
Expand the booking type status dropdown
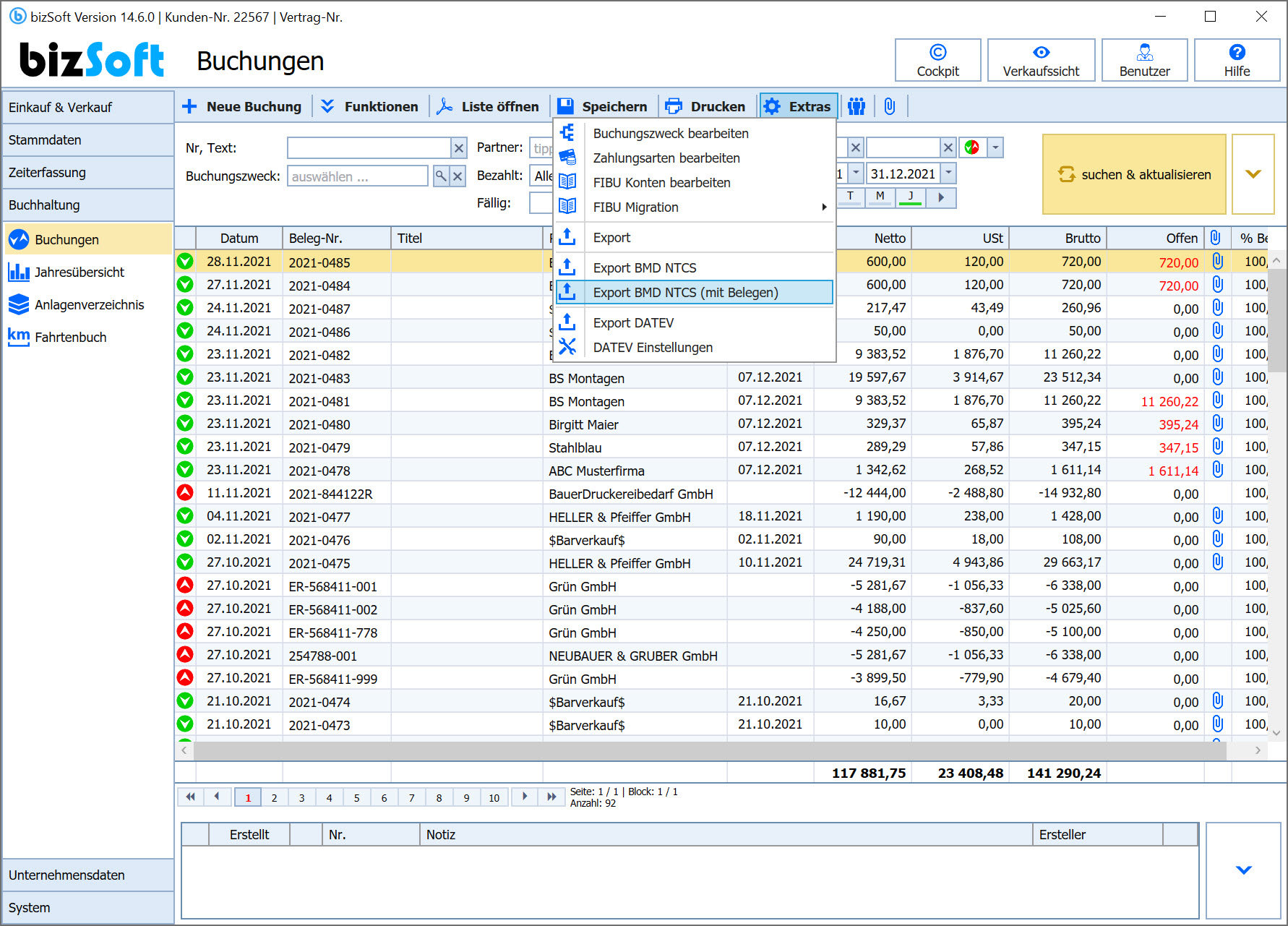(x=995, y=147)
